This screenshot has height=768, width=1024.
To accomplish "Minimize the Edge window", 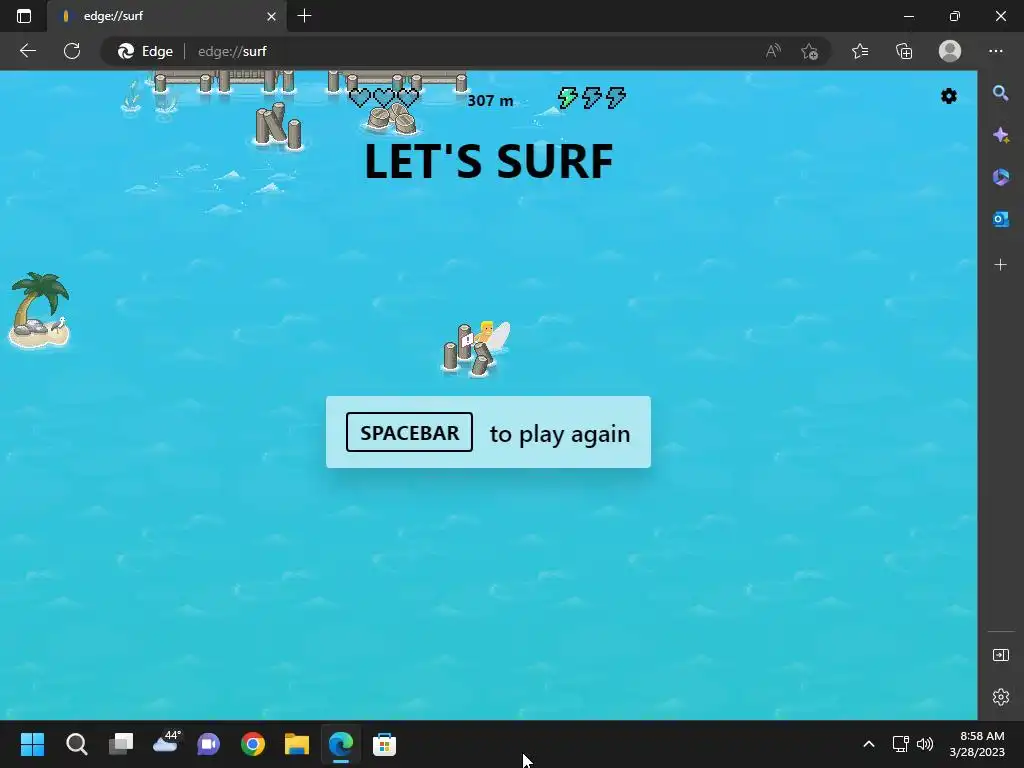I will coord(908,16).
